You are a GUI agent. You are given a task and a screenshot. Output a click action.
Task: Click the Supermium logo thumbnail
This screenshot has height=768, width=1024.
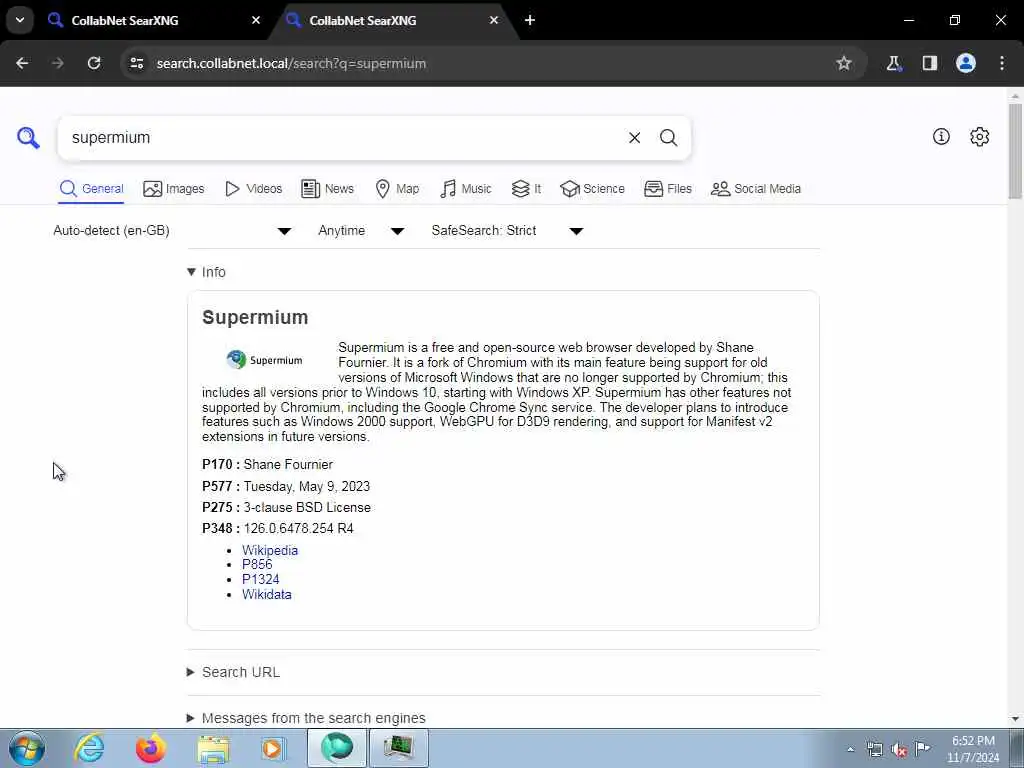pyautogui.click(x=264, y=359)
